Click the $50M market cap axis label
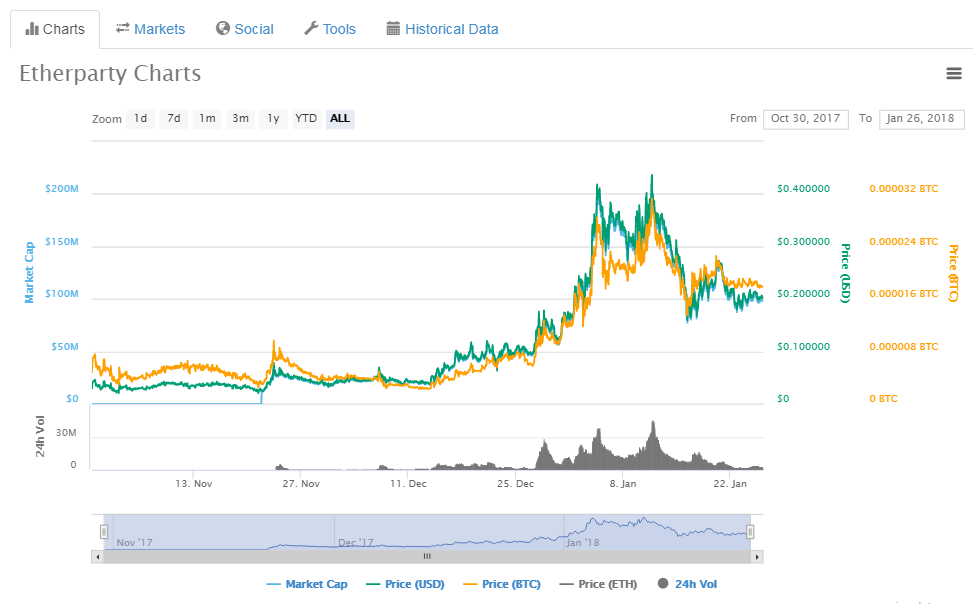The height and width of the screenshot is (604, 980). [x=65, y=347]
